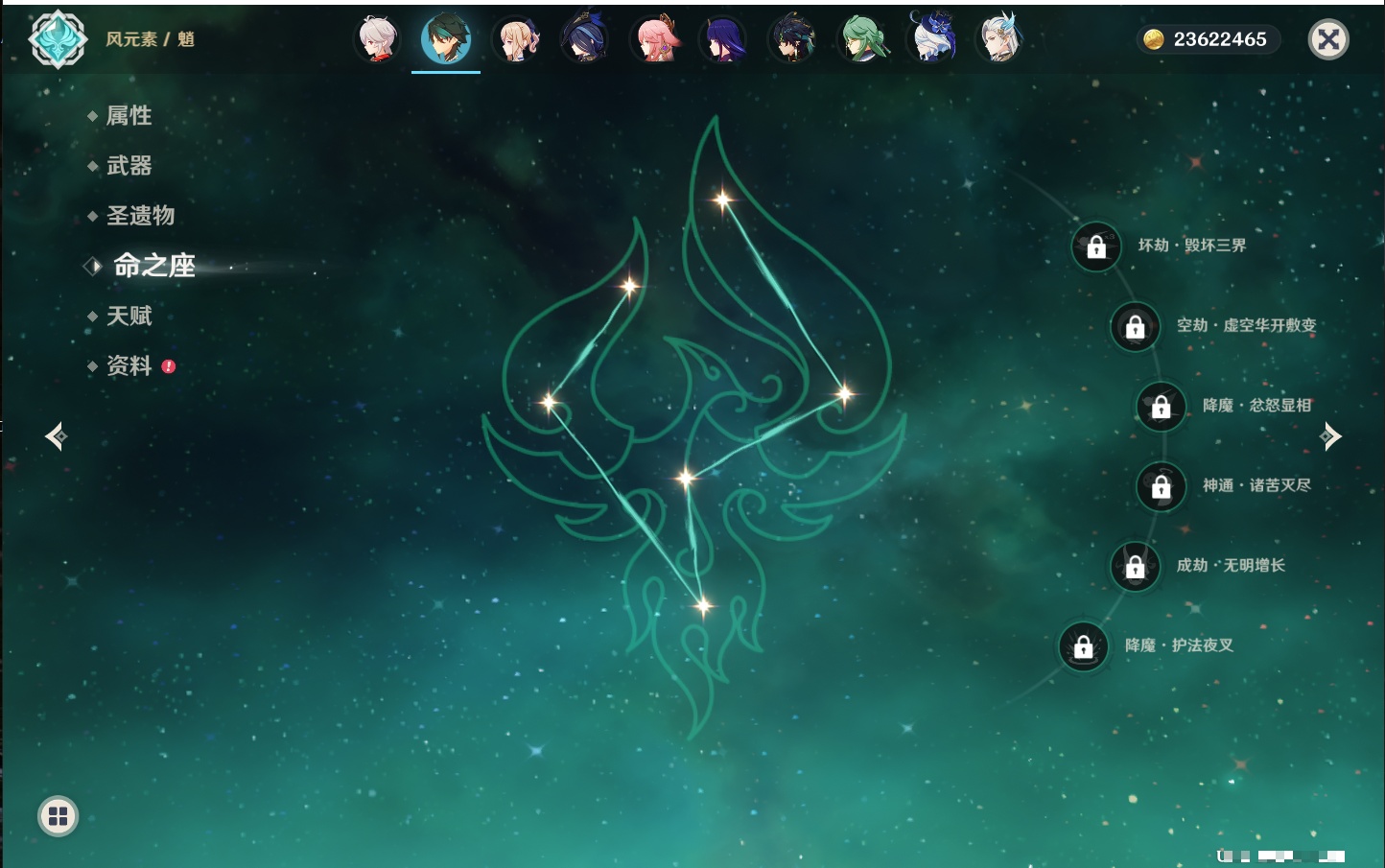Click the lock icon for 空劫·虚空华开敷变

1136,326
